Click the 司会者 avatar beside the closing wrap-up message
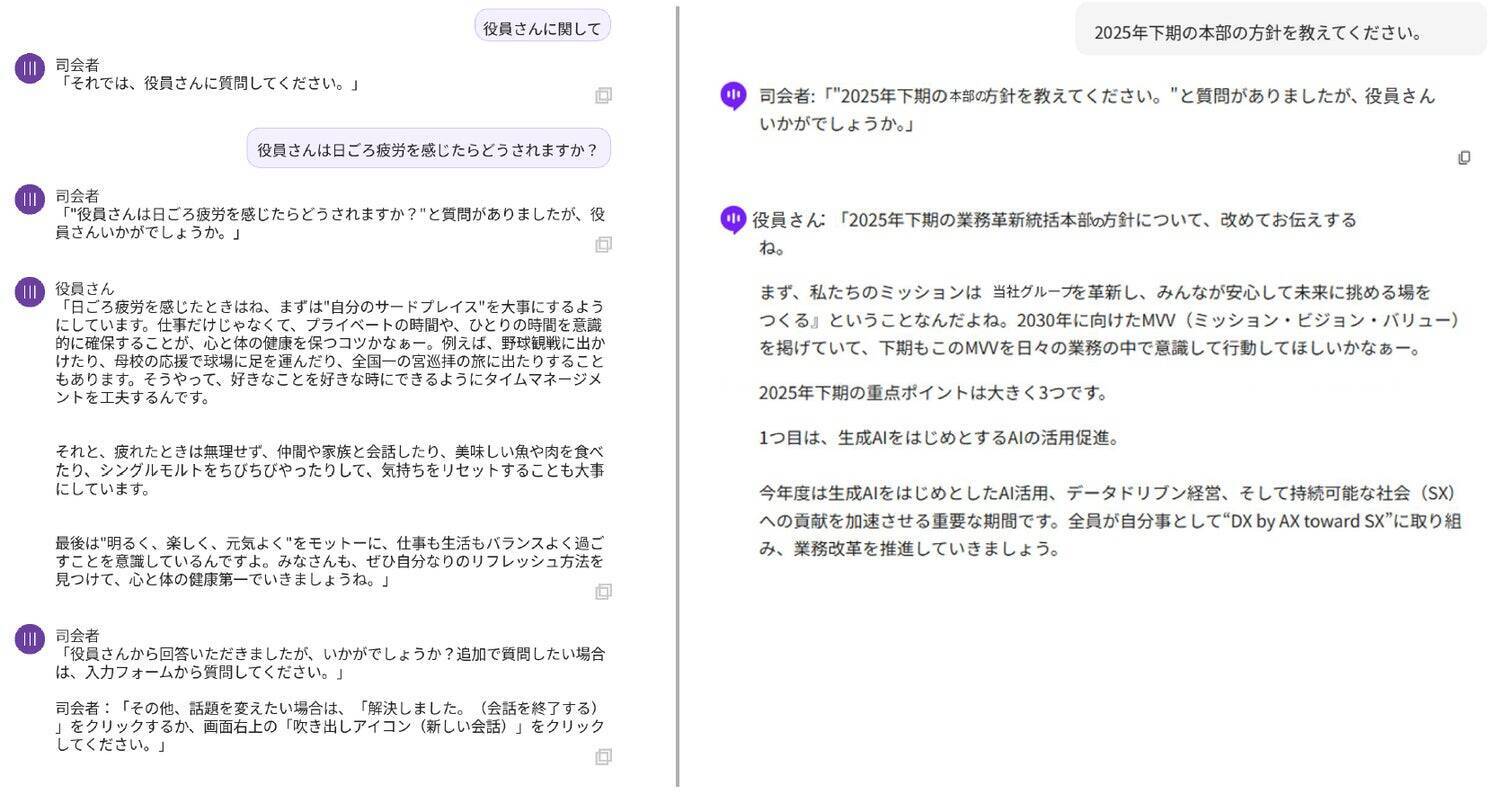The image size is (1500, 794). pyautogui.click(x=29, y=637)
